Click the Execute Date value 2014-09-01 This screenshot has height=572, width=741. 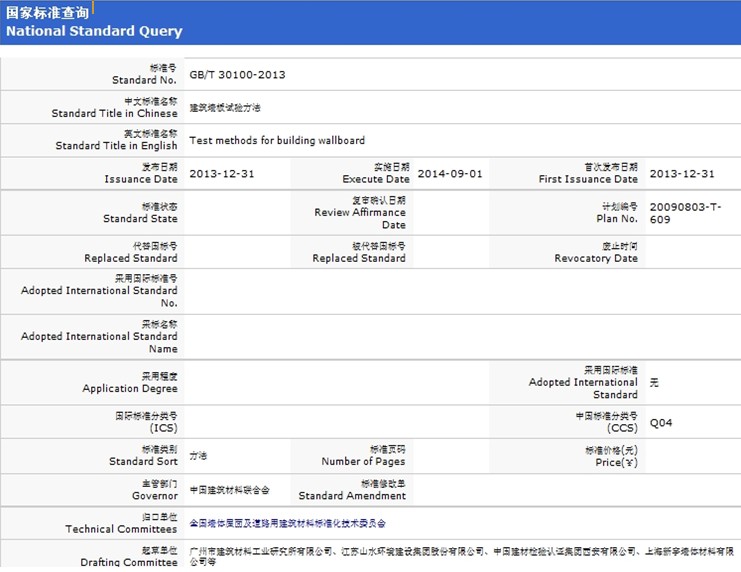coord(450,174)
